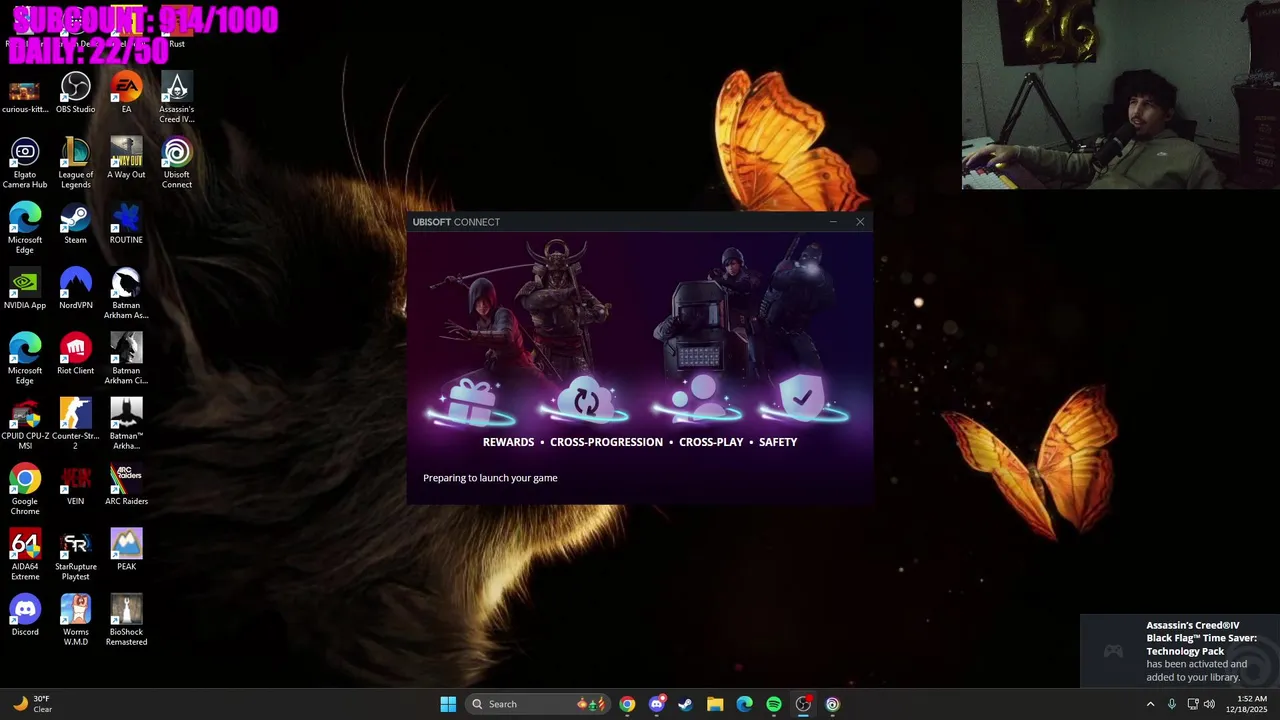Switch to OBS Studio in the taskbar
This screenshot has width=1280, height=720.
coord(803,704)
